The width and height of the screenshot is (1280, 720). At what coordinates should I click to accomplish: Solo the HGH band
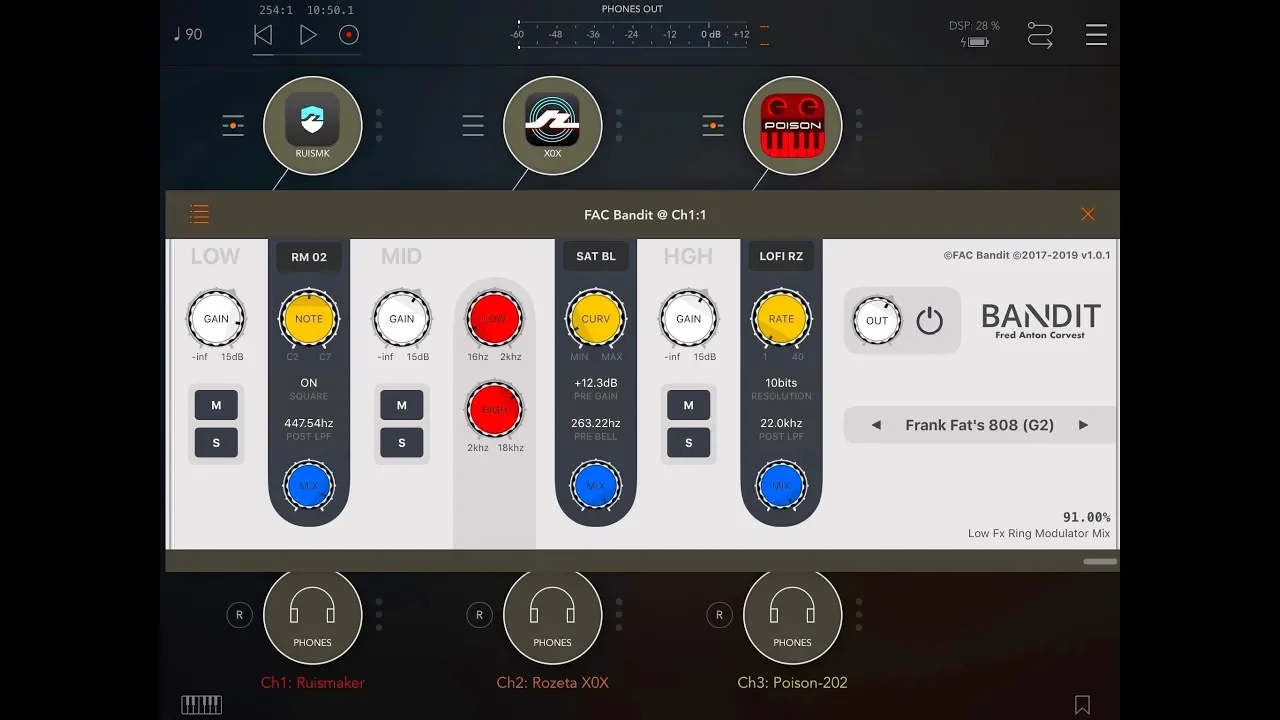688,442
